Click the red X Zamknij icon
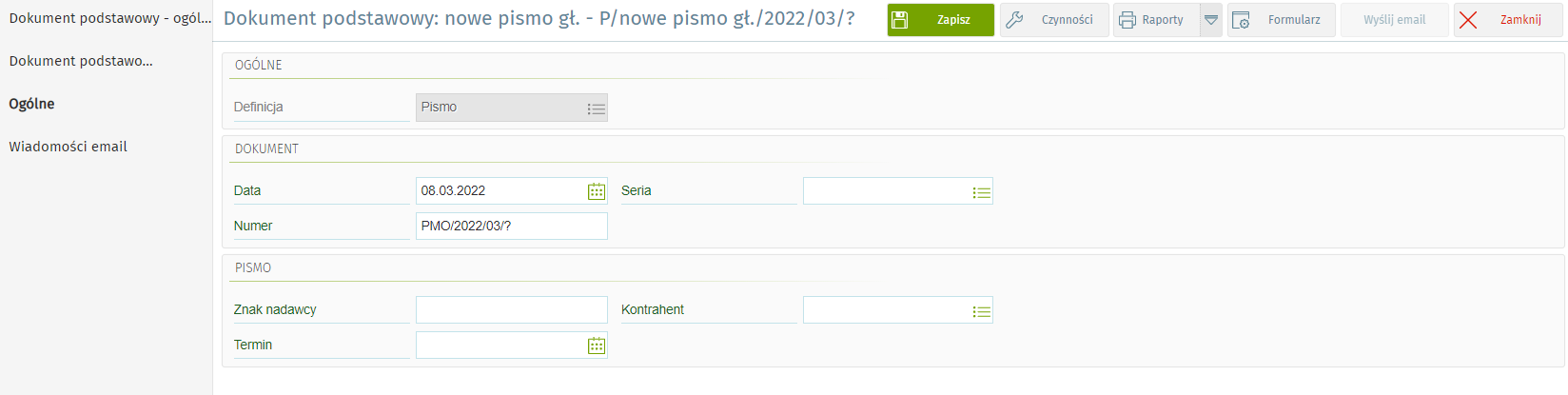This screenshot has width=1568, height=395. coord(1468,20)
